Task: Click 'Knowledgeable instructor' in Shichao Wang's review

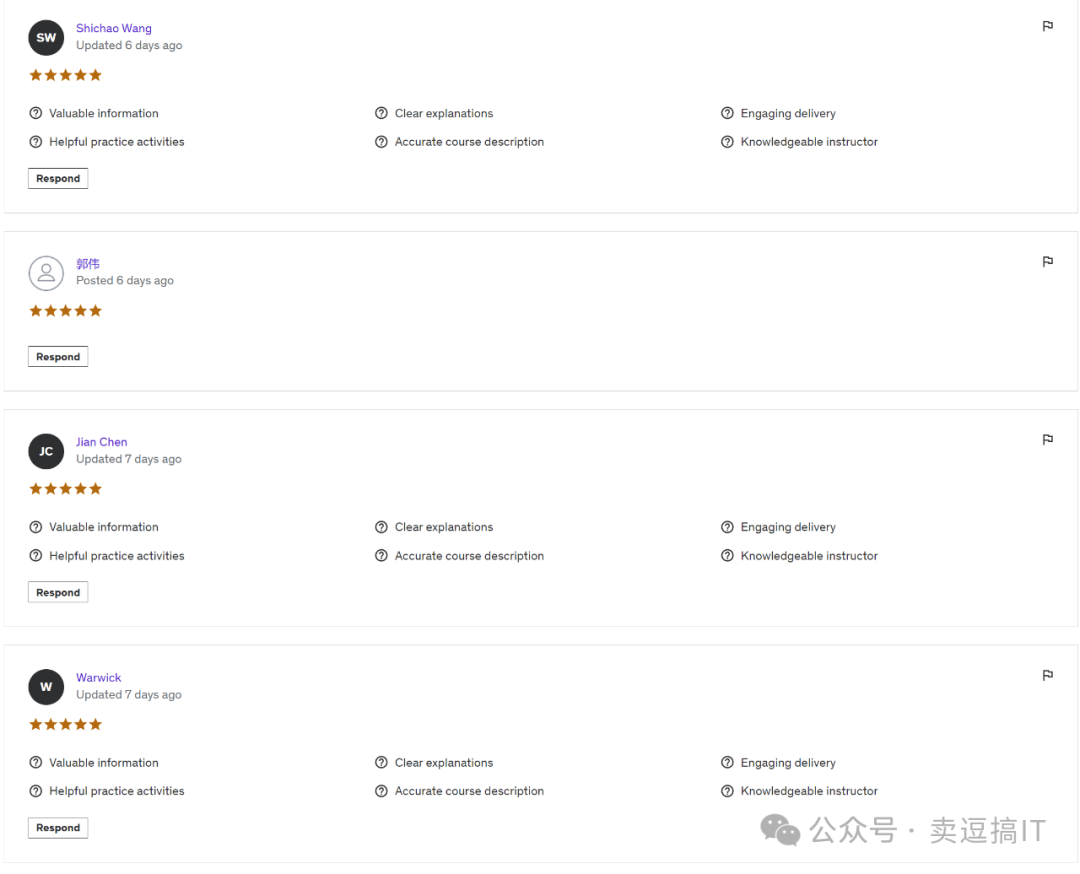Action: point(809,142)
